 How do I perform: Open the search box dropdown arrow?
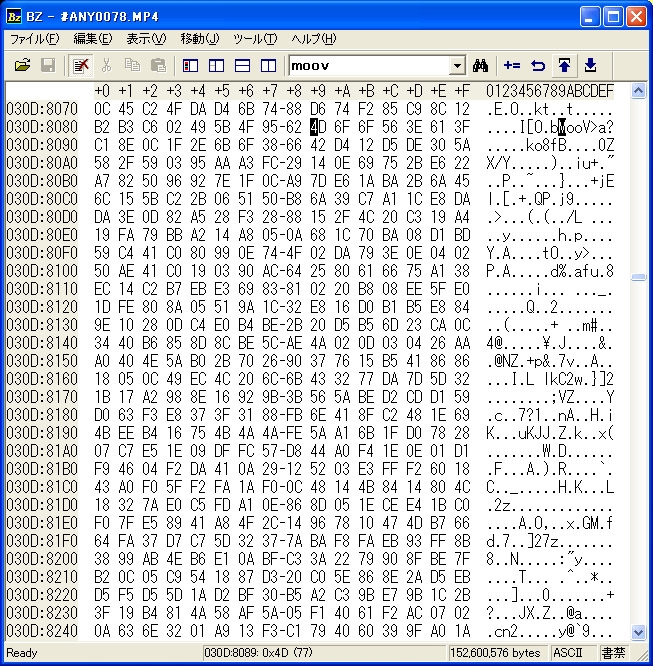[x=457, y=66]
